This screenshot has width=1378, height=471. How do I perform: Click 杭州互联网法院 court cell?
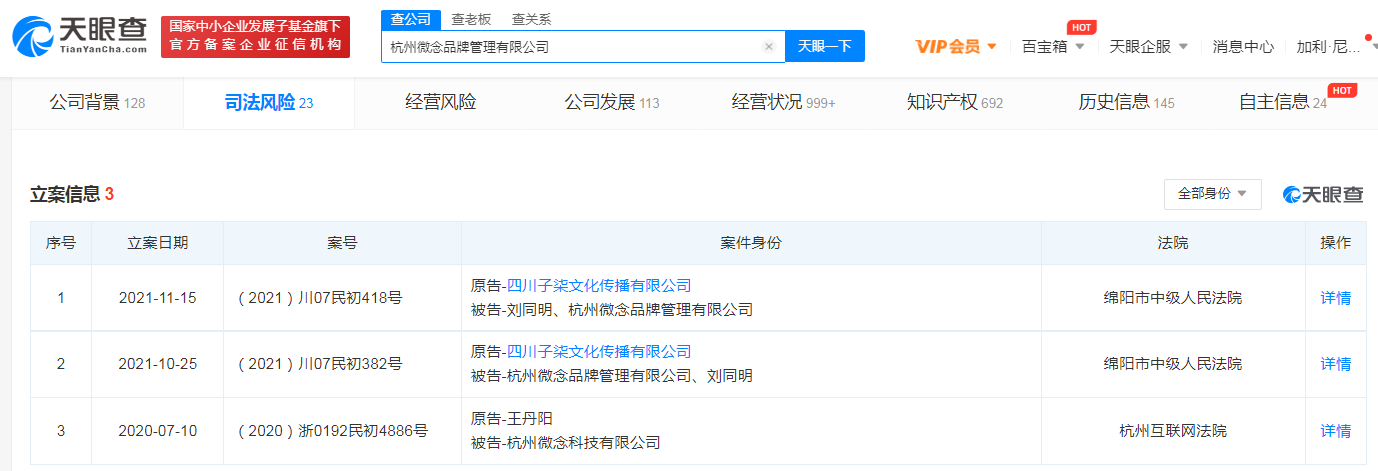click(x=1173, y=431)
